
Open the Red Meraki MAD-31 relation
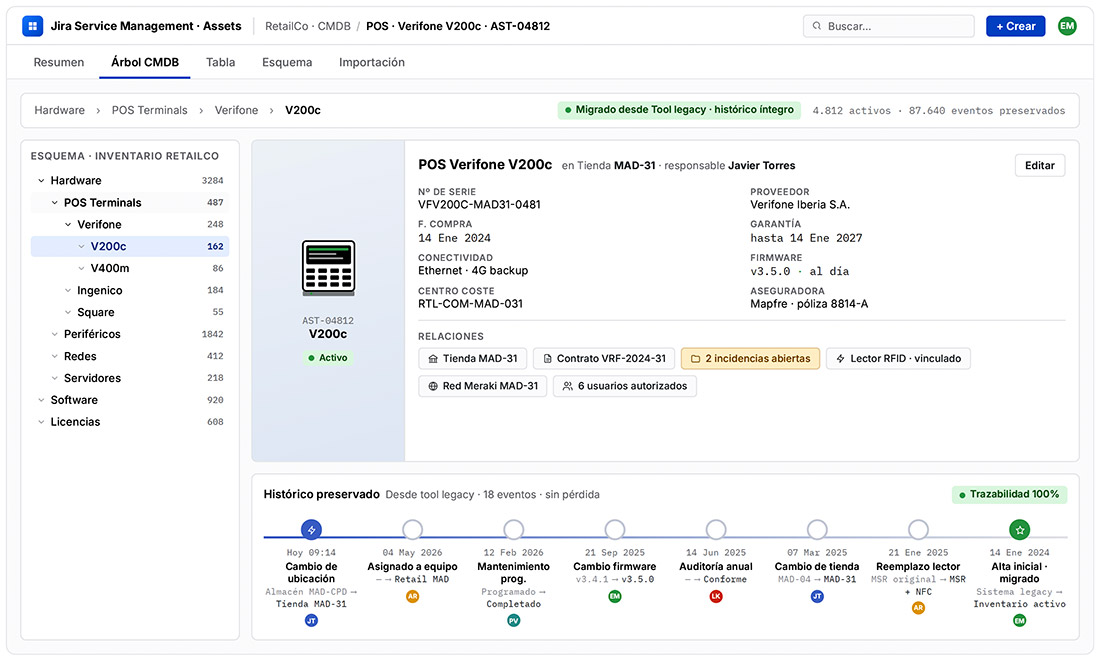coord(483,386)
